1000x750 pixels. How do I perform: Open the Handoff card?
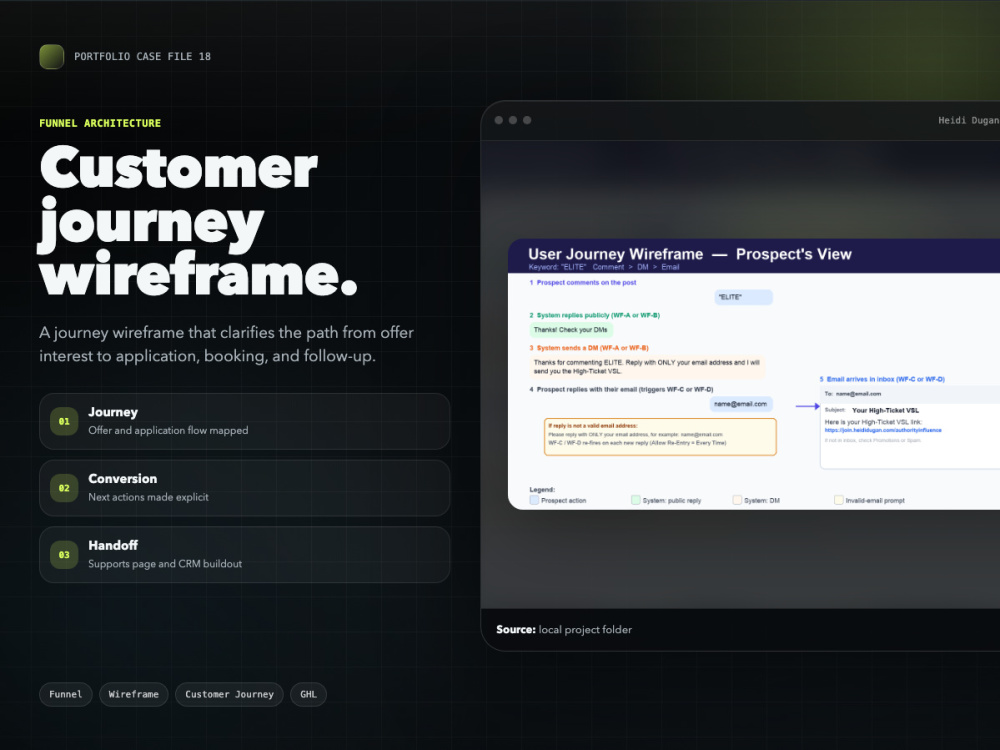[x=245, y=555]
